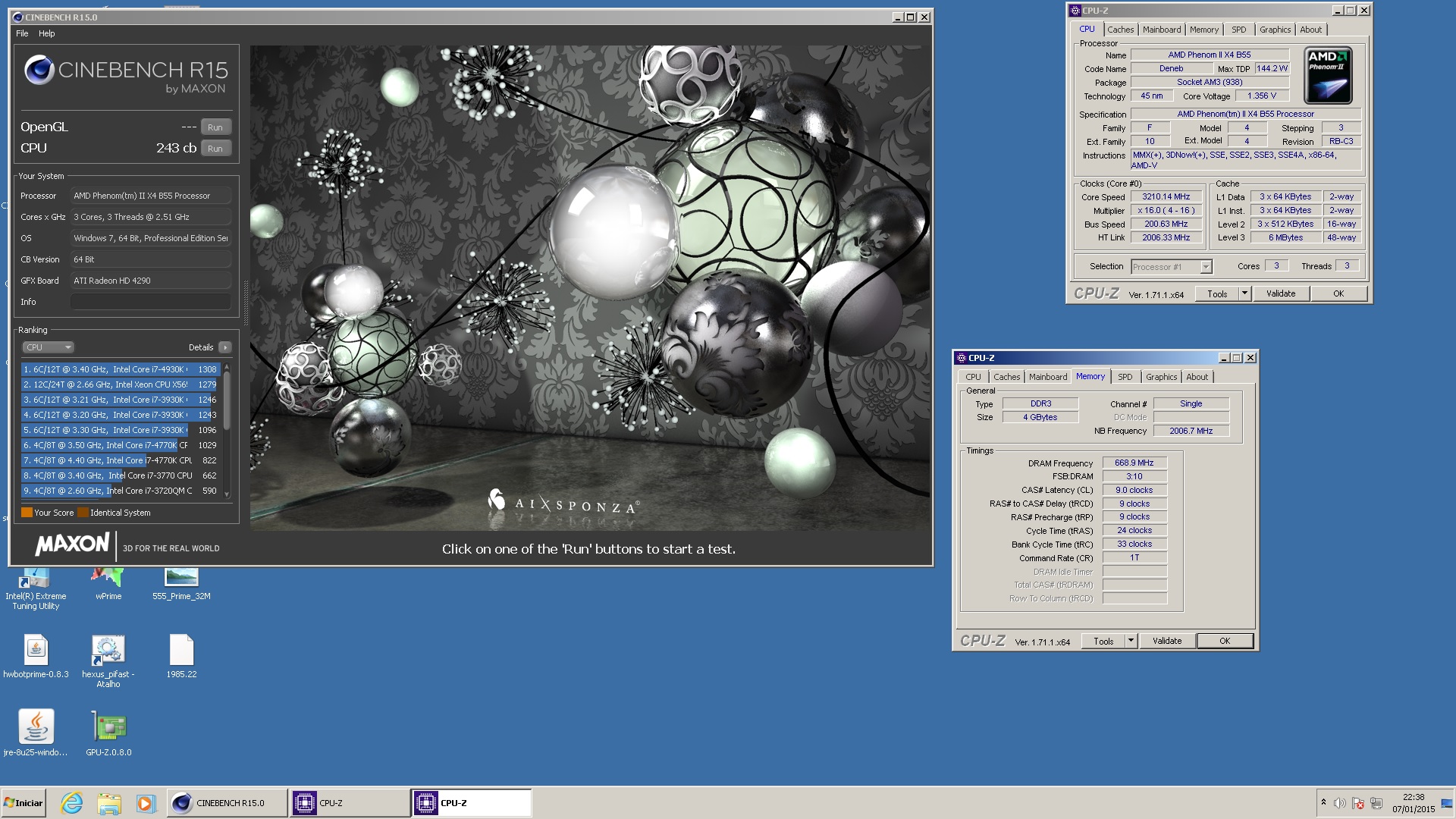The image size is (1456, 819).
Task: Open Processor #1 selection dropdown
Action: (1171, 267)
